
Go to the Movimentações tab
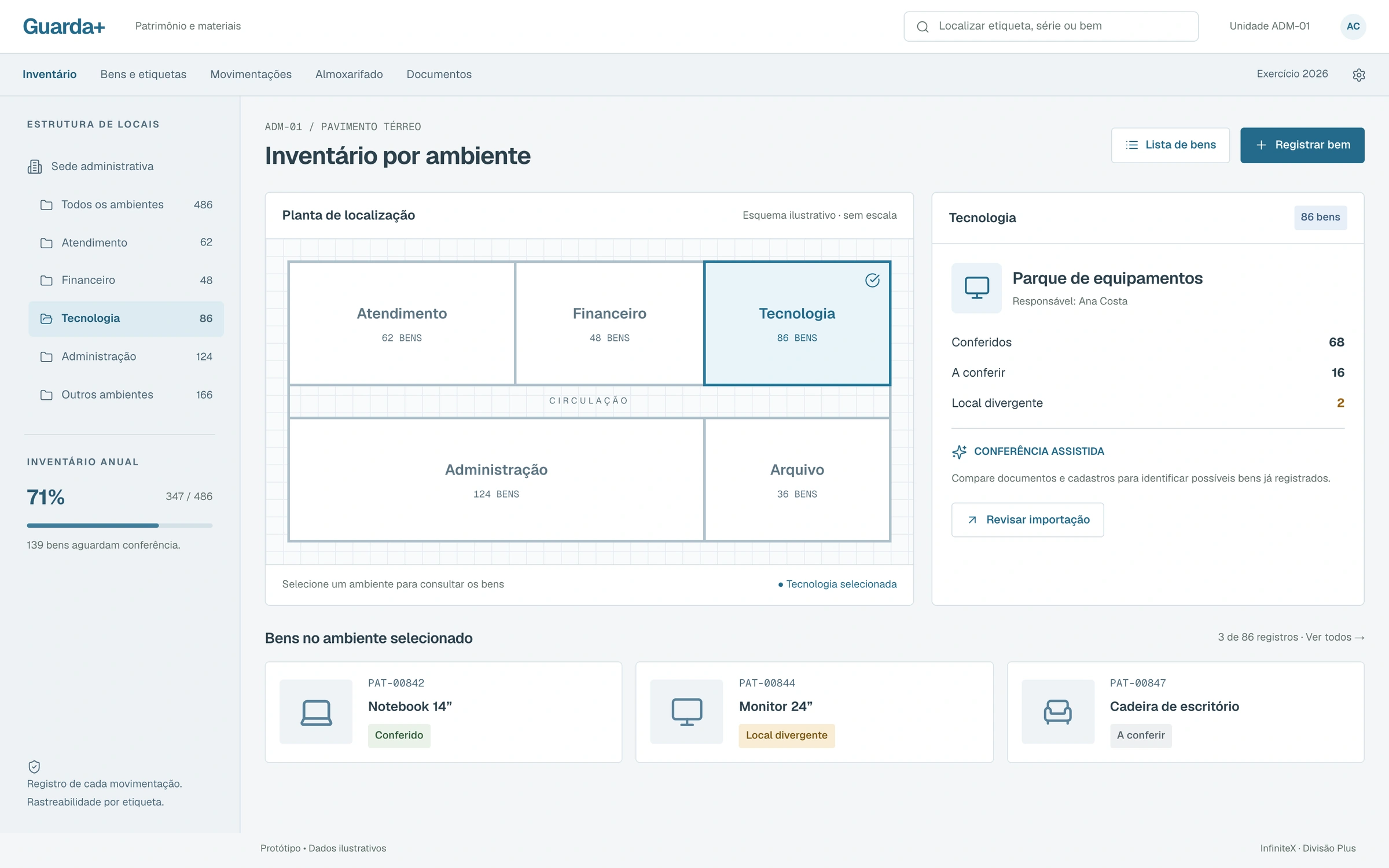251,74
